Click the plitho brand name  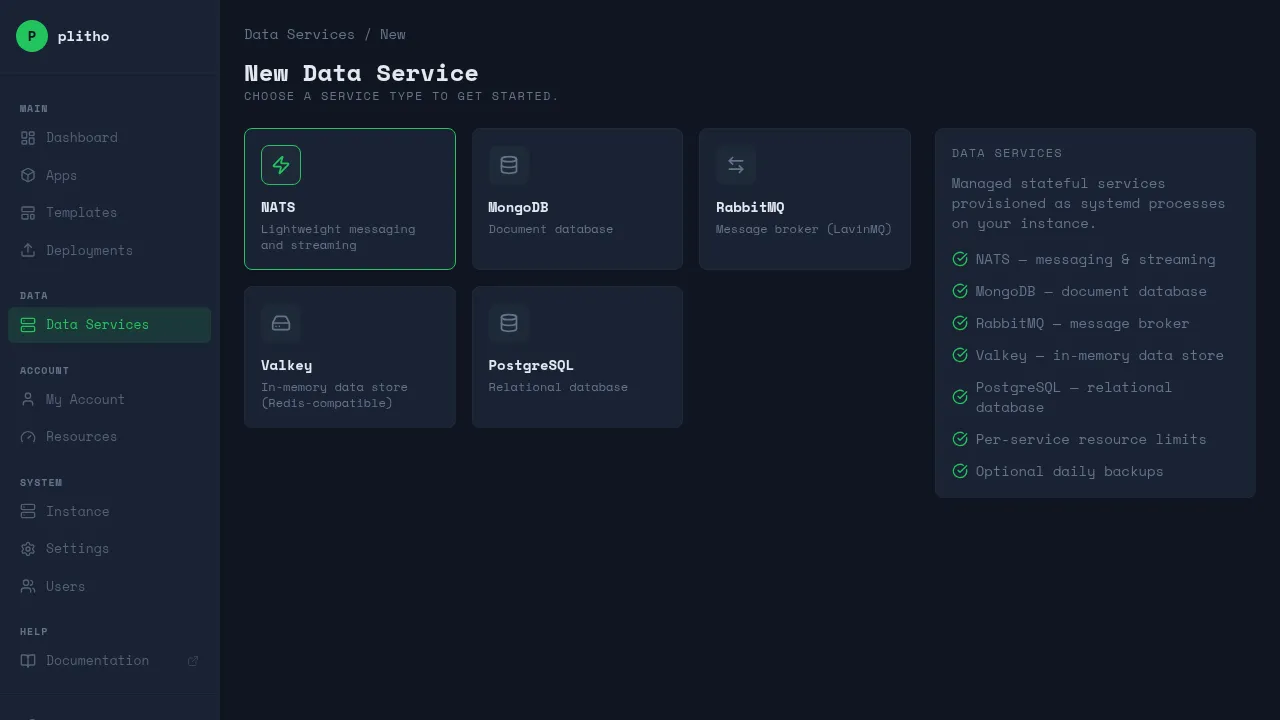coord(84,36)
